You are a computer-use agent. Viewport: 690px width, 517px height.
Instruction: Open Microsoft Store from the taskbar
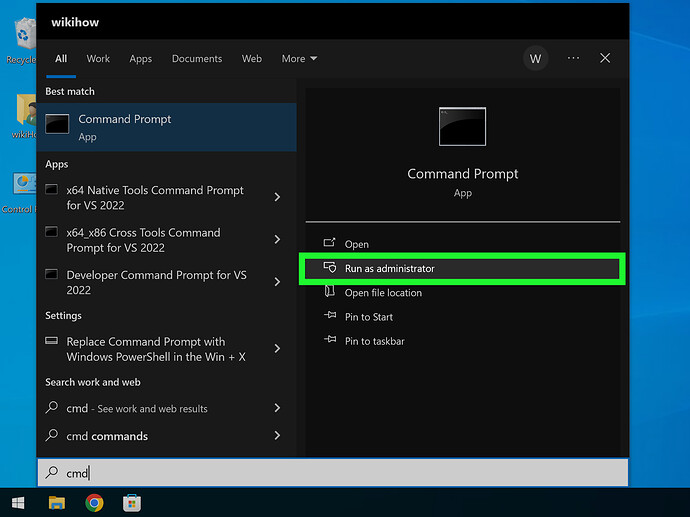point(131,502)
